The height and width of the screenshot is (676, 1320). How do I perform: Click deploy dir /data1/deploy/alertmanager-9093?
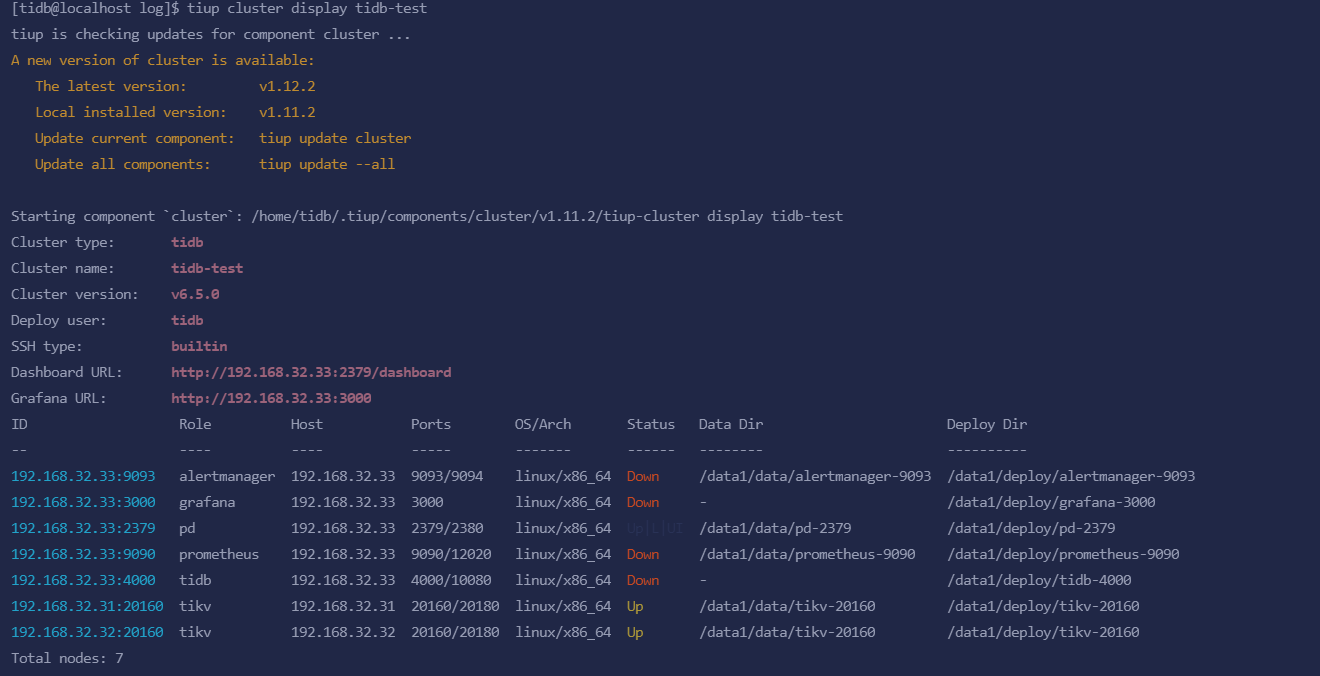click(x=1071, y=476)
